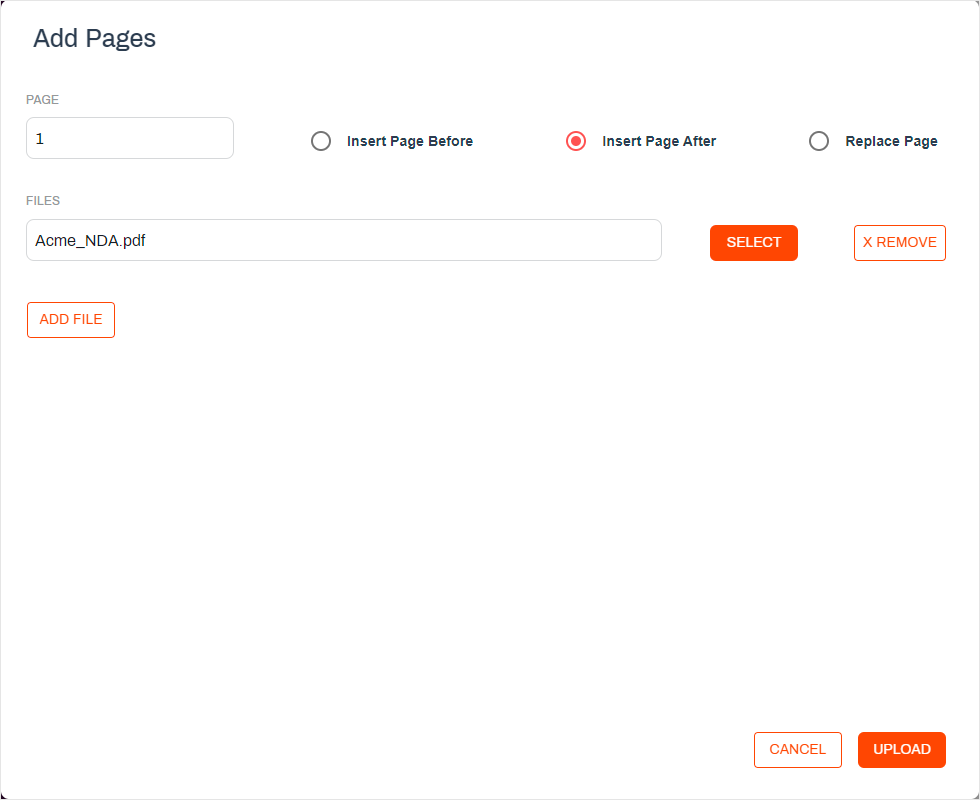Click the Add File button
The width and height of the screenshot is (980, 800).
tap(71, 319)
